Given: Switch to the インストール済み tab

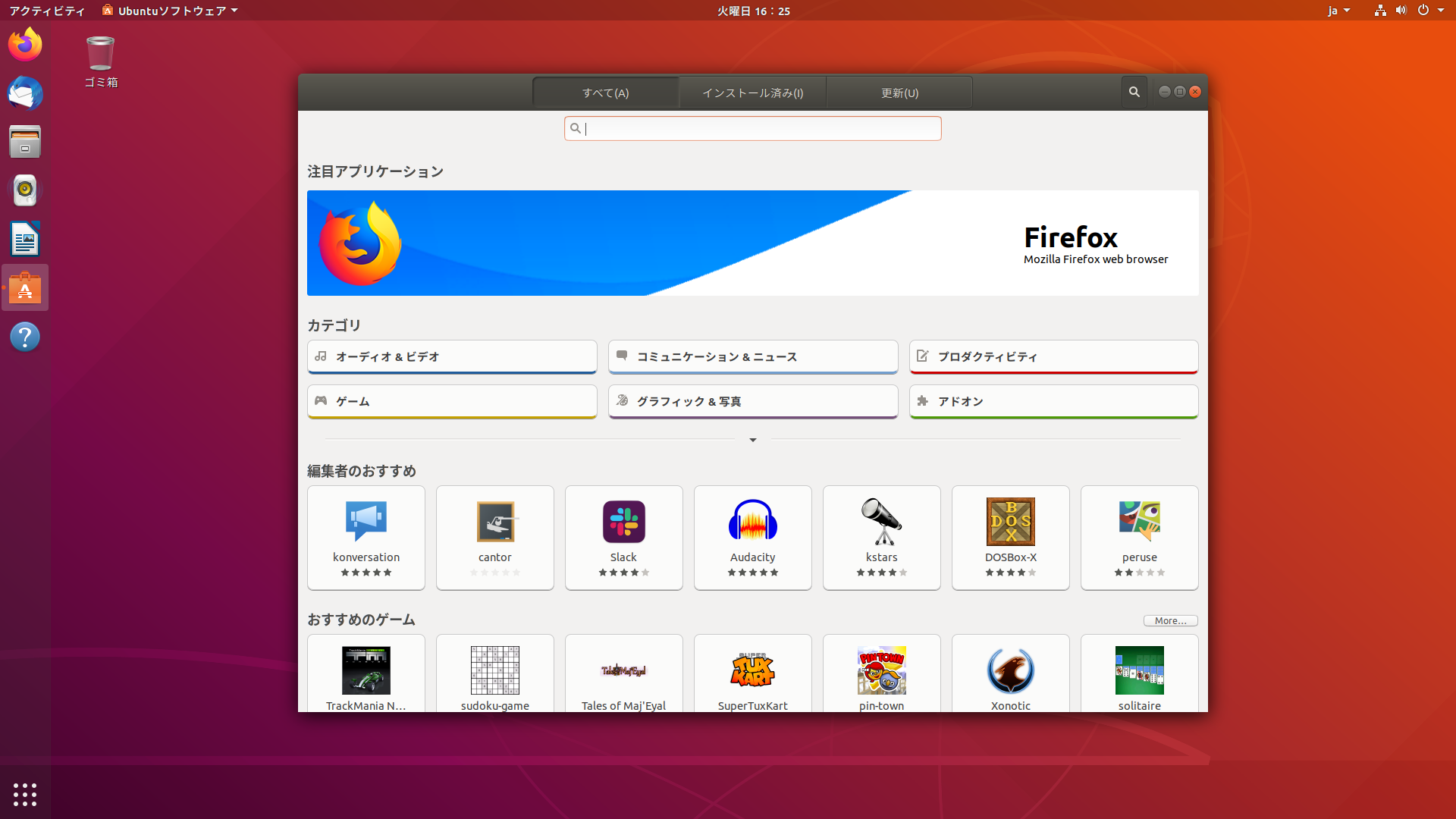Looking at the screenshot, I should [752, 93].
